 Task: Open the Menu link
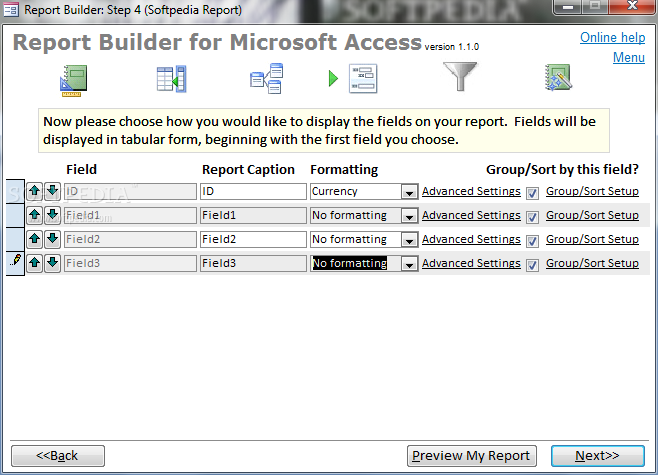point(629,57)
